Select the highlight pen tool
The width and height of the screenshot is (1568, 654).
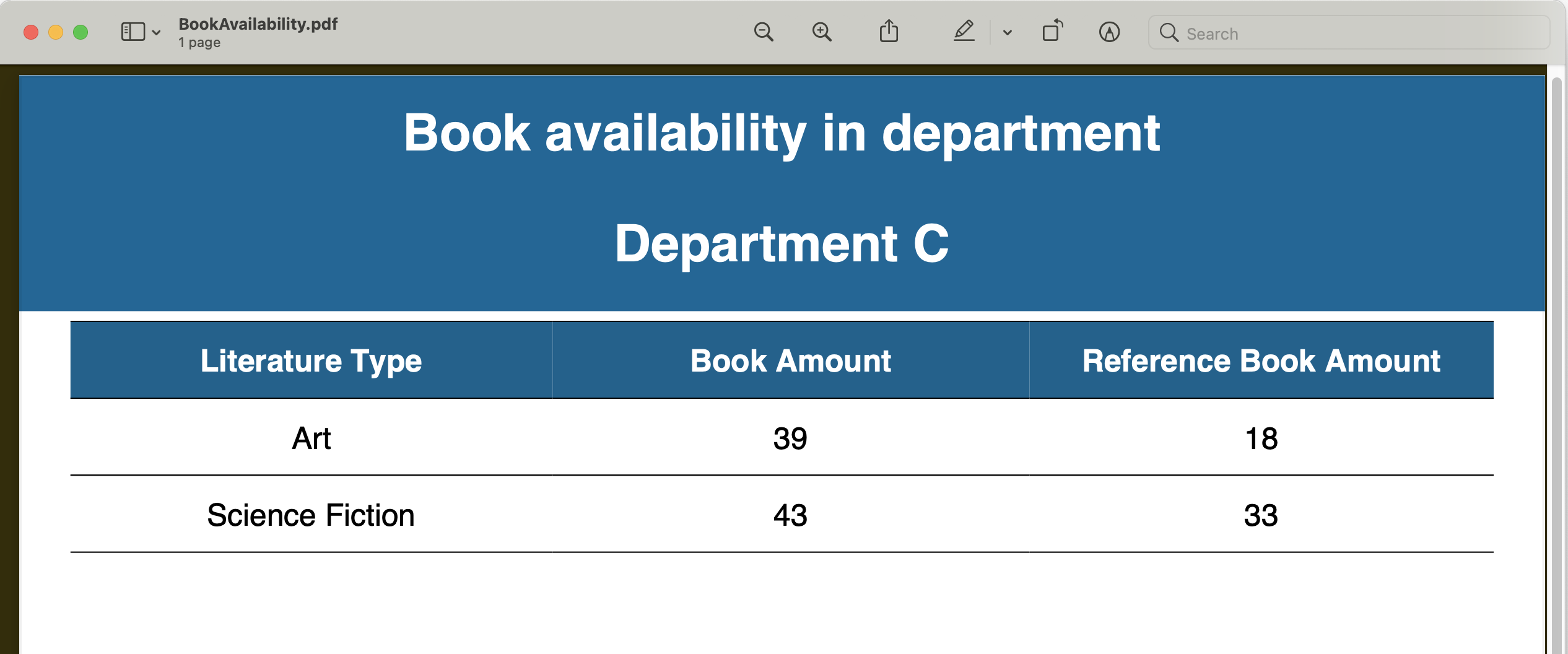coord(964,31)
